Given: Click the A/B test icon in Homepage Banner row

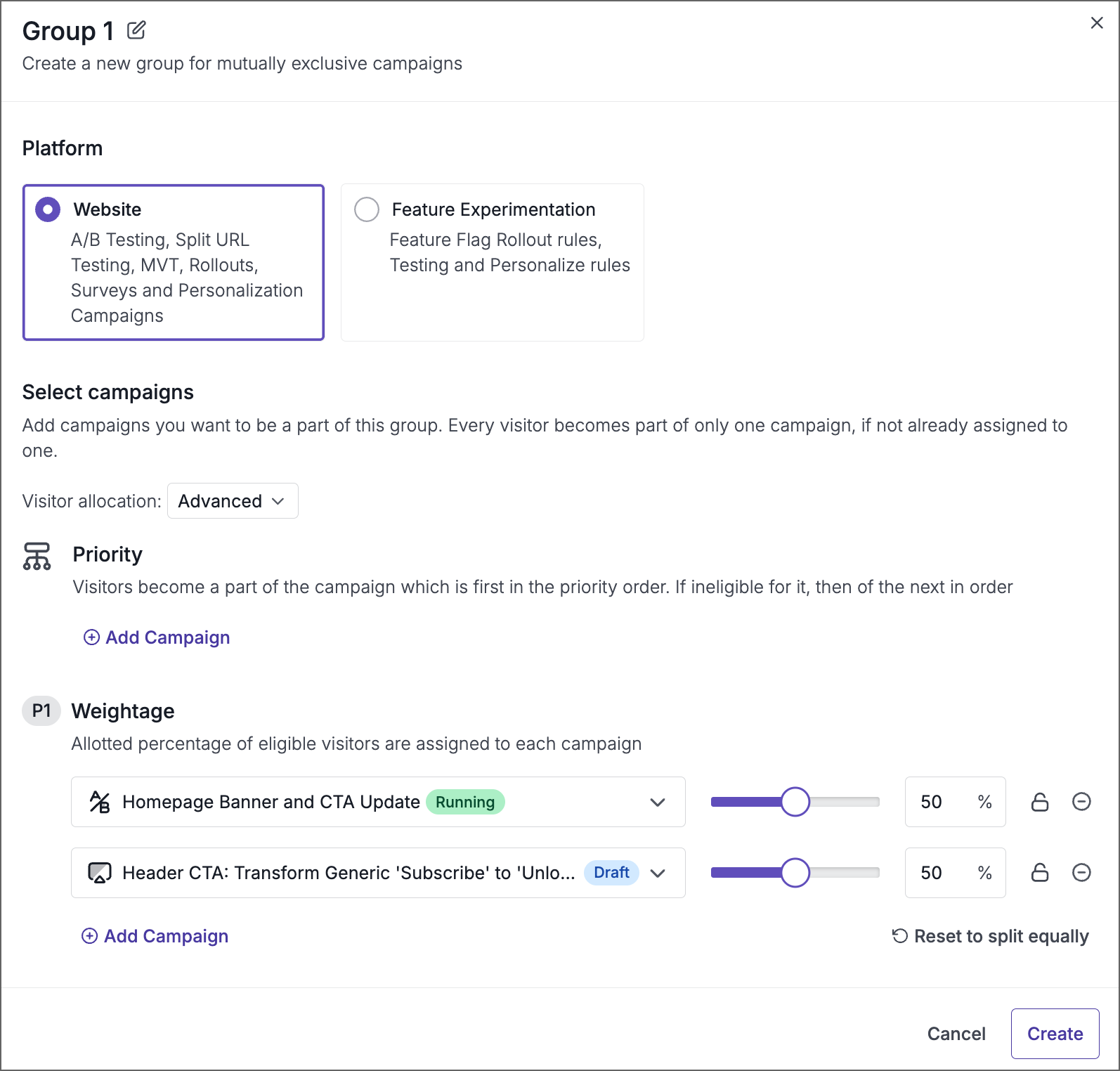Looking at the screenshot, I should (x=100, y=802).
